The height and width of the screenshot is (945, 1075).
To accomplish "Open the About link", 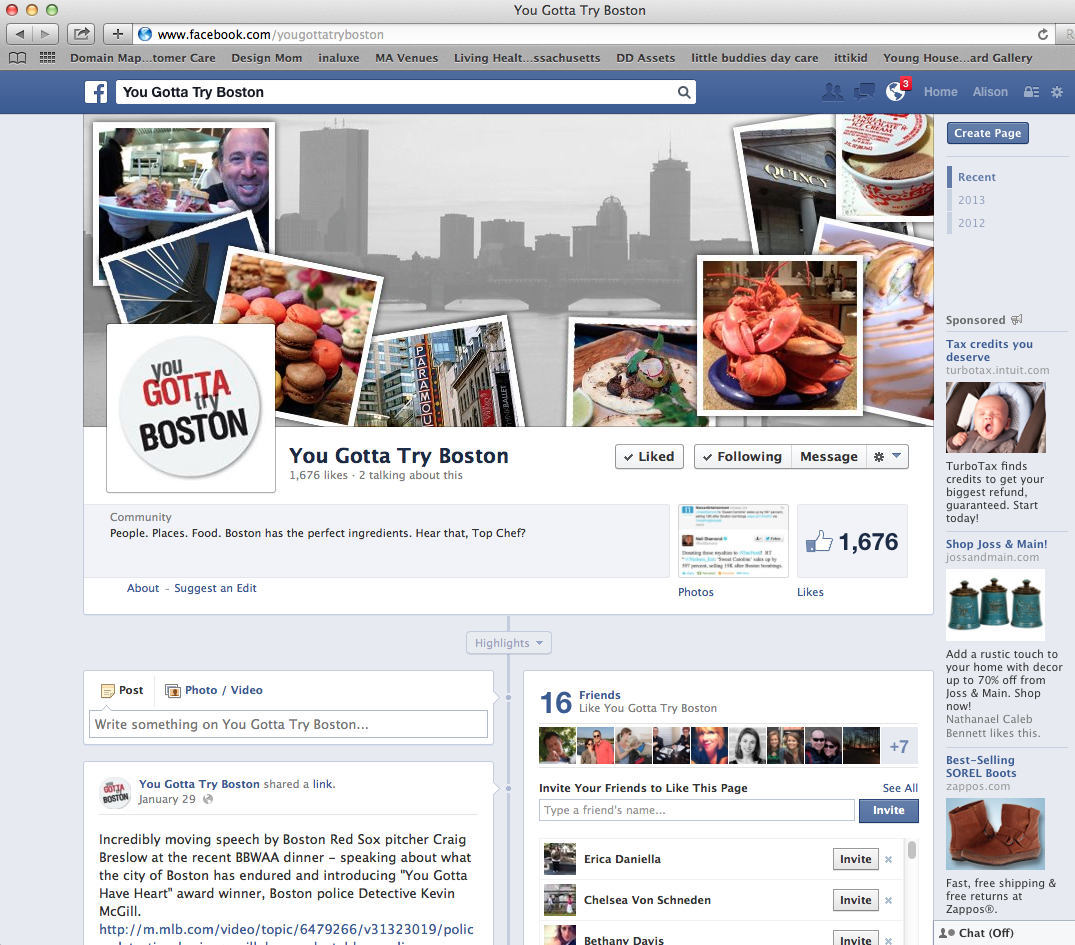I will coord(143,588).
